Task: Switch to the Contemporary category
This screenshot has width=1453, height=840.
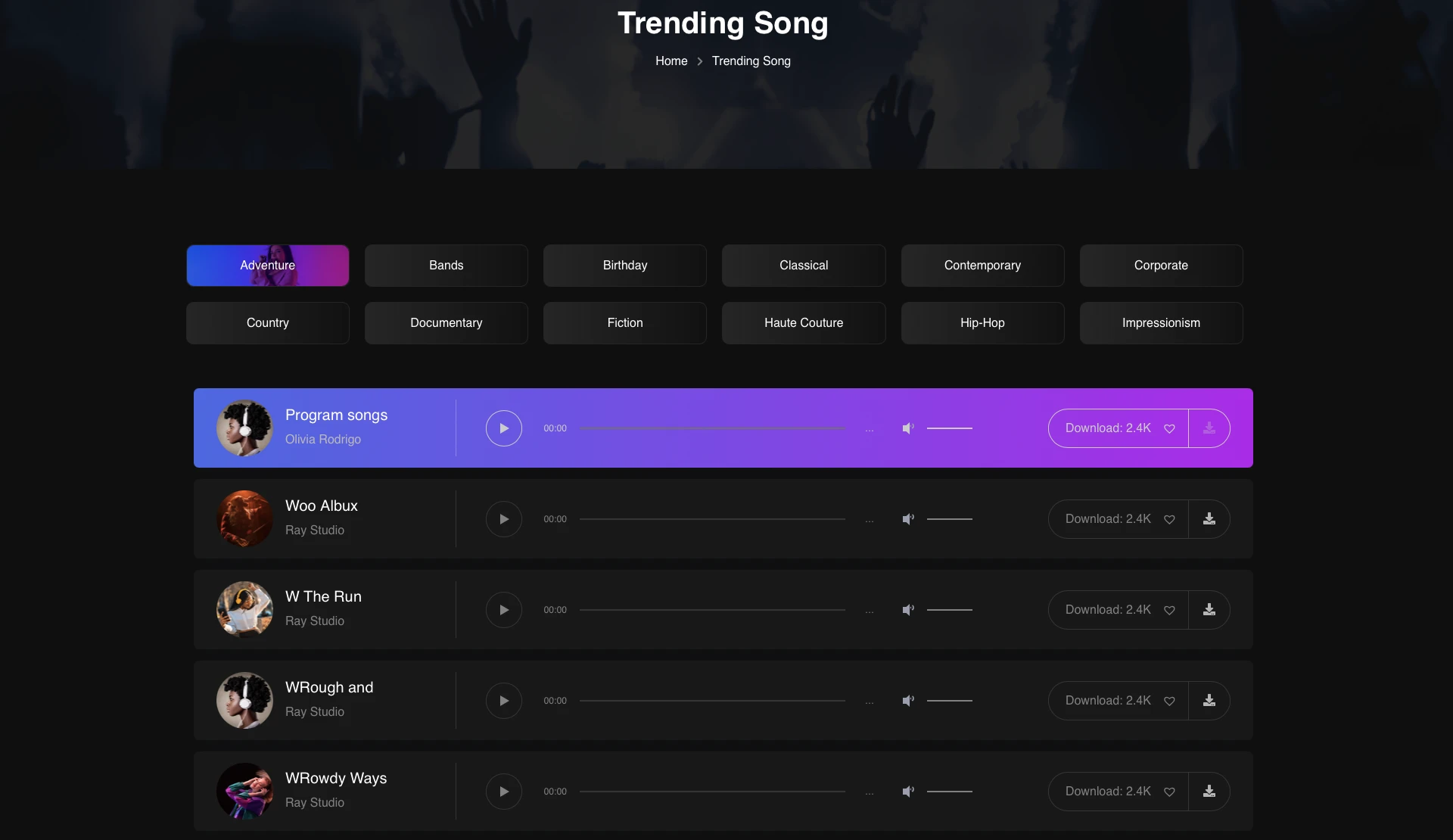Action: 982,266
